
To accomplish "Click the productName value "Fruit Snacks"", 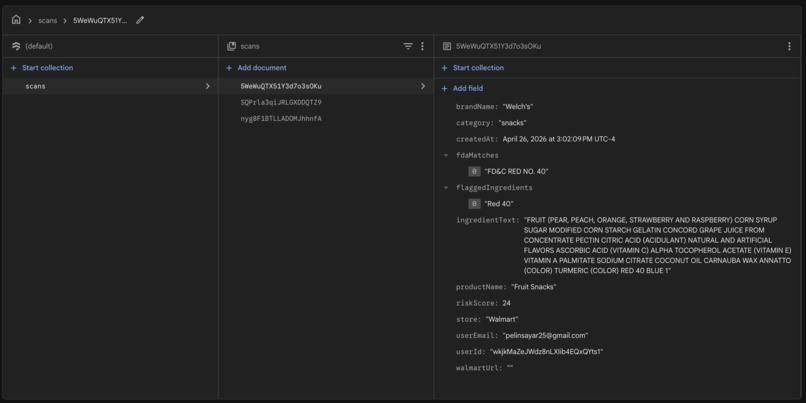I will [534, 287].
